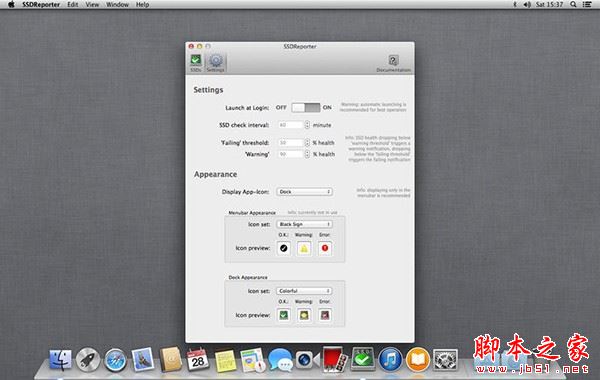Adjust the 'Warning' threshold stepper
600x380 pixels.
pos(307,154)
